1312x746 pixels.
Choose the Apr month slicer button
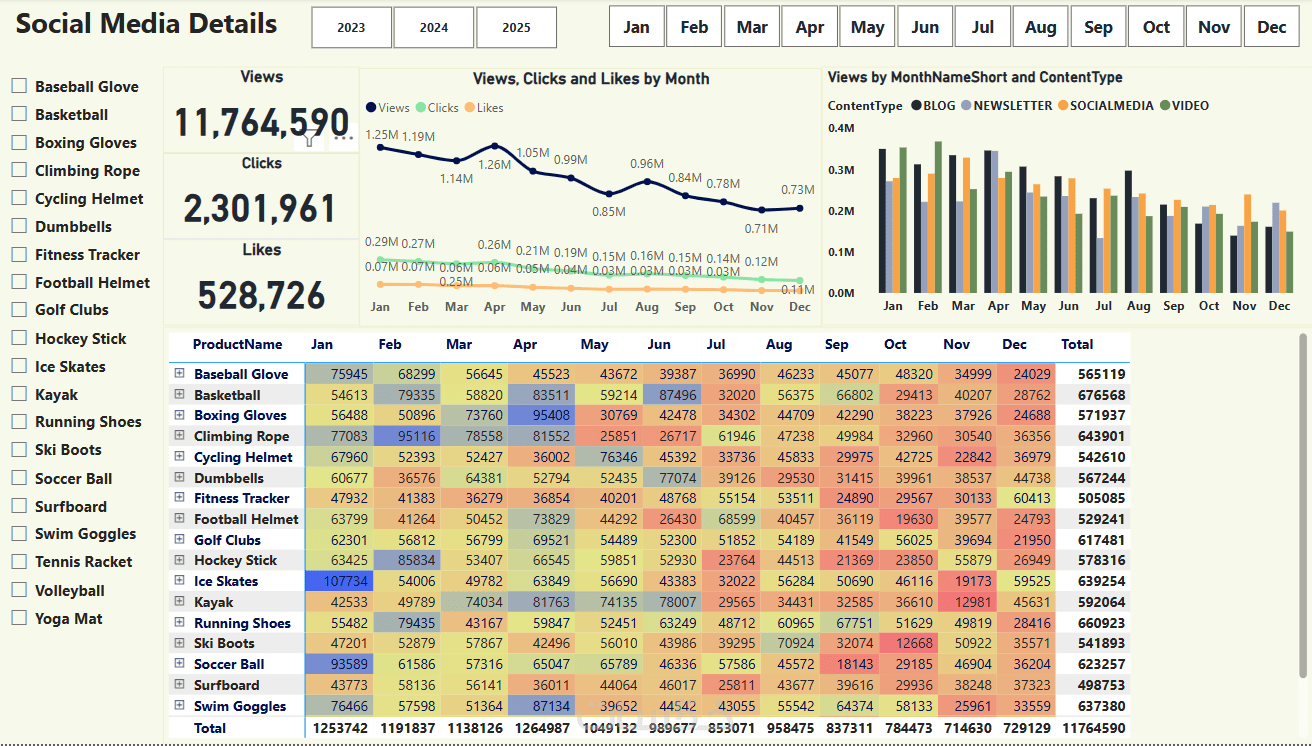[x=809, y=27]
